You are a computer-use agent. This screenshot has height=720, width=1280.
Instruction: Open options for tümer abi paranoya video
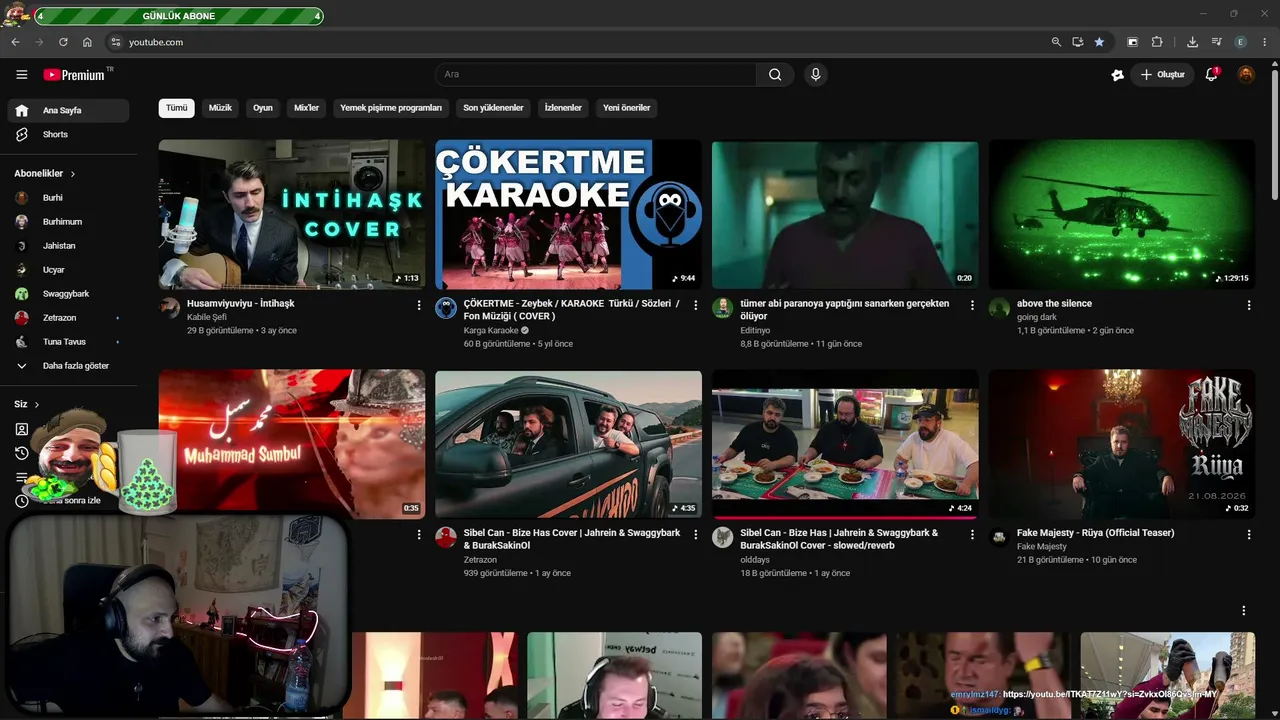pos(972,305)
